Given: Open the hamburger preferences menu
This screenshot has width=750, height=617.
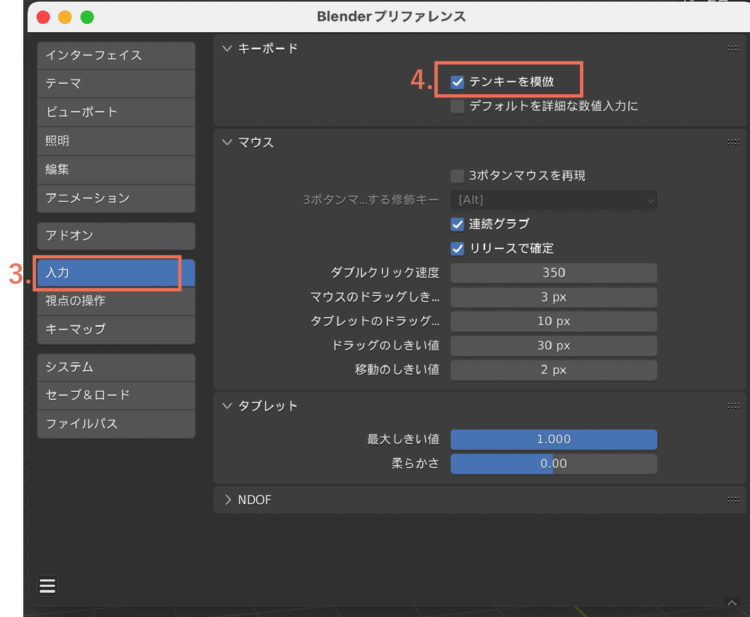Looking at the screenshot, I should click(47, 586).
